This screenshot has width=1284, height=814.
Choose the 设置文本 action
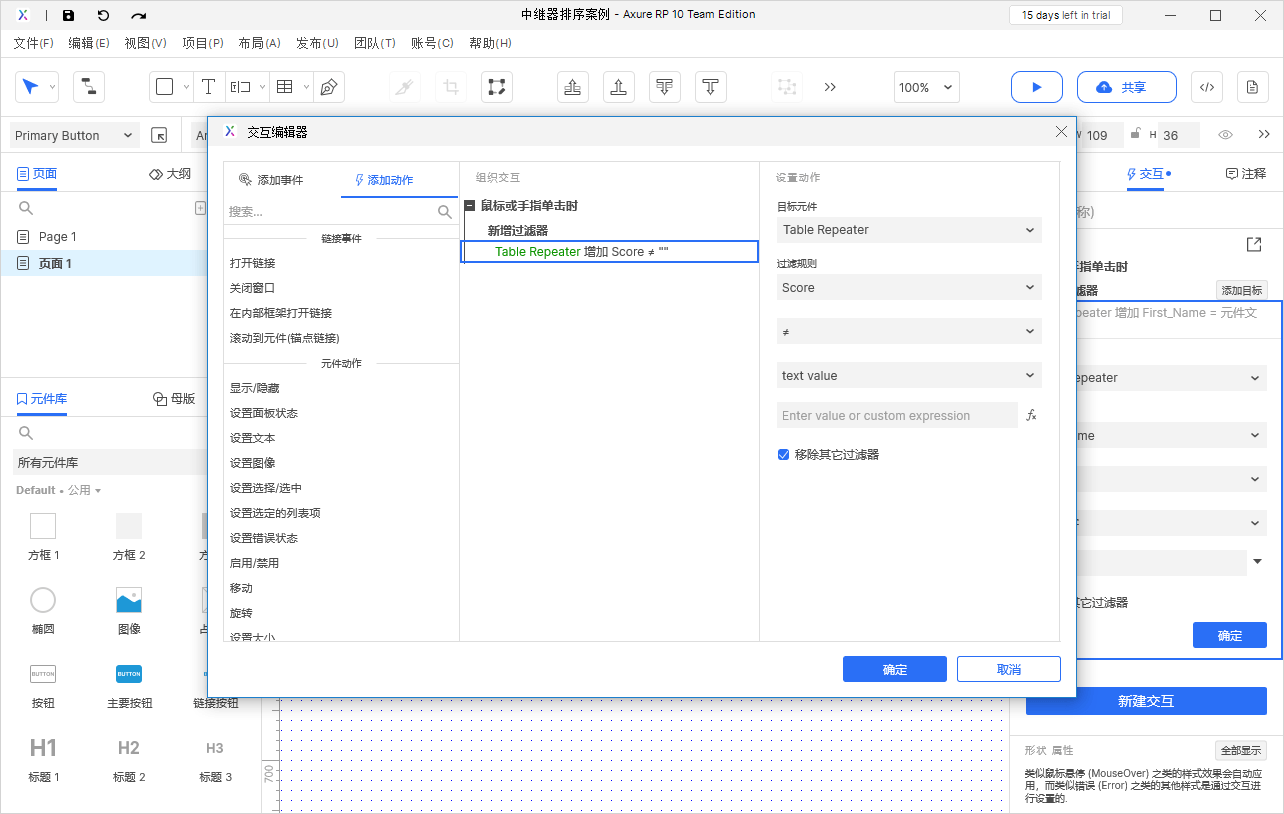252,438
